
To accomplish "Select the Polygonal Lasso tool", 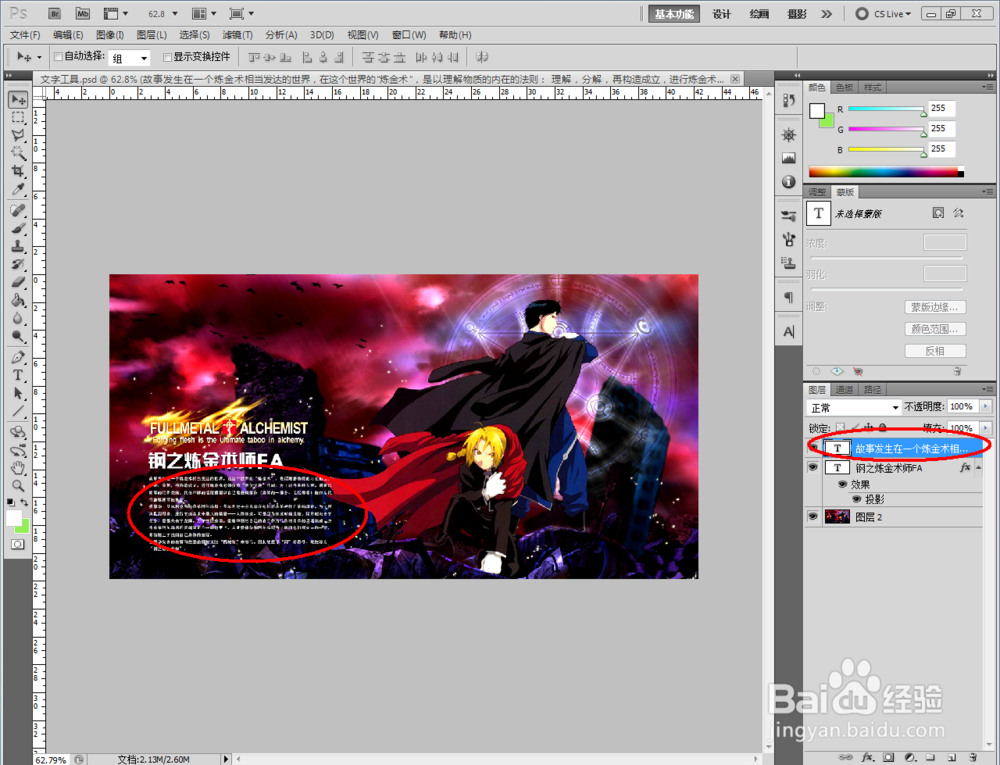I will [18, 135].
